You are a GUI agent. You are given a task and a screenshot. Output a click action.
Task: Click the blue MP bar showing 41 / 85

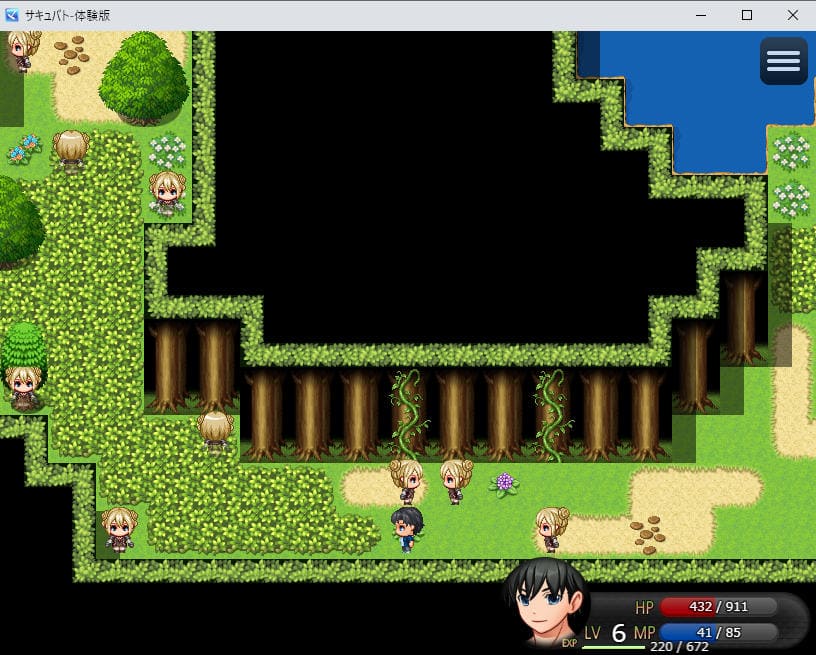pos(718,633)
